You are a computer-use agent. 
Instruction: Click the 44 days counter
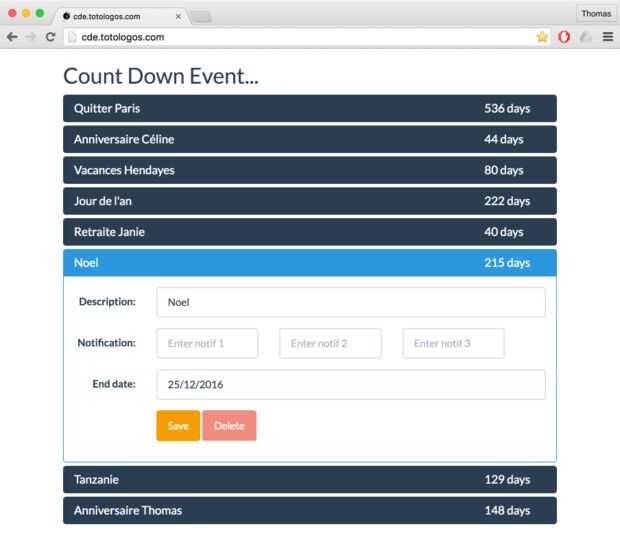[x=504, y=139]
